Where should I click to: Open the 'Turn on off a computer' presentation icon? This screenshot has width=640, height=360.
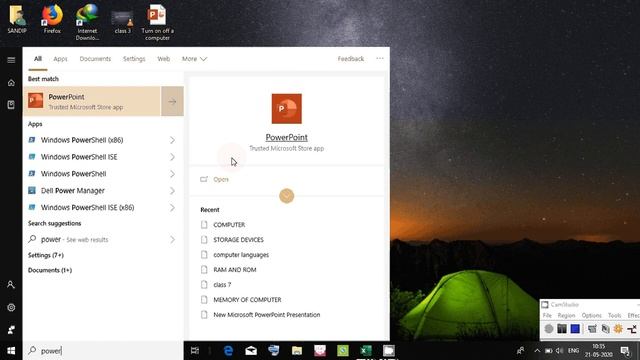click(x=157, y=22)
